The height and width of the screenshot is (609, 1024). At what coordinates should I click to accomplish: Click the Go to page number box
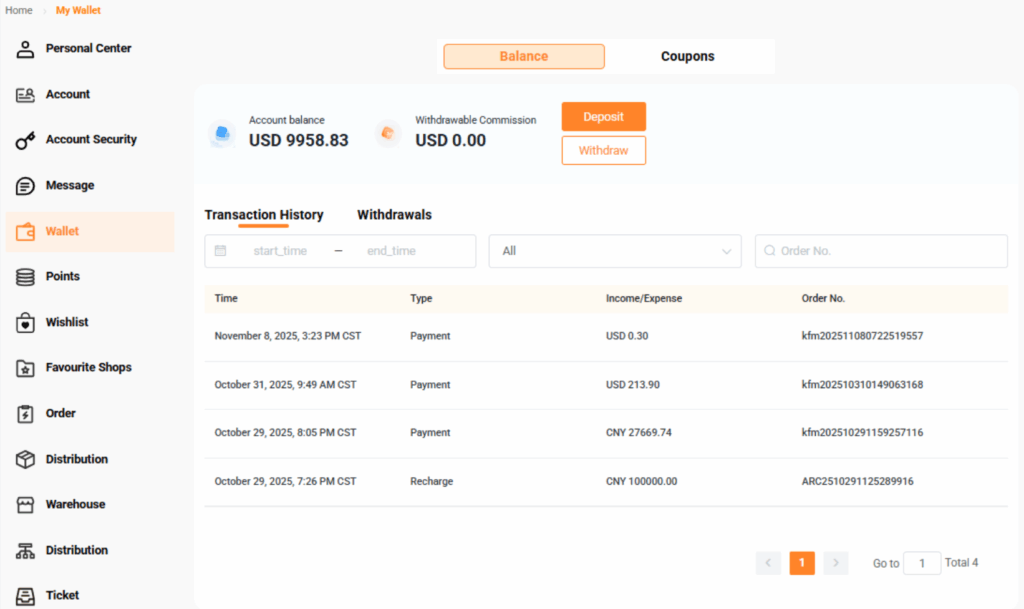[x=922, y=563]
